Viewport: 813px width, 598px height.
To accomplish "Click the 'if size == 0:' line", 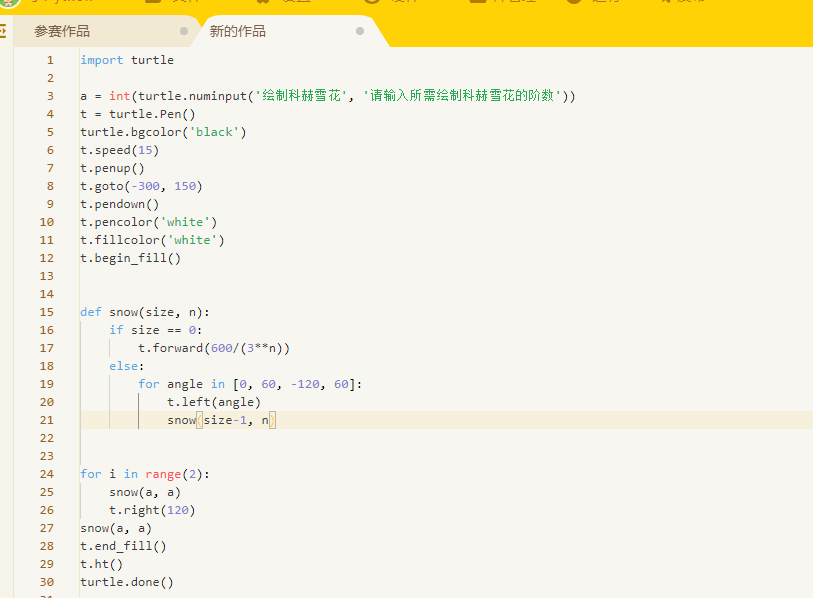I will (156, 330).
